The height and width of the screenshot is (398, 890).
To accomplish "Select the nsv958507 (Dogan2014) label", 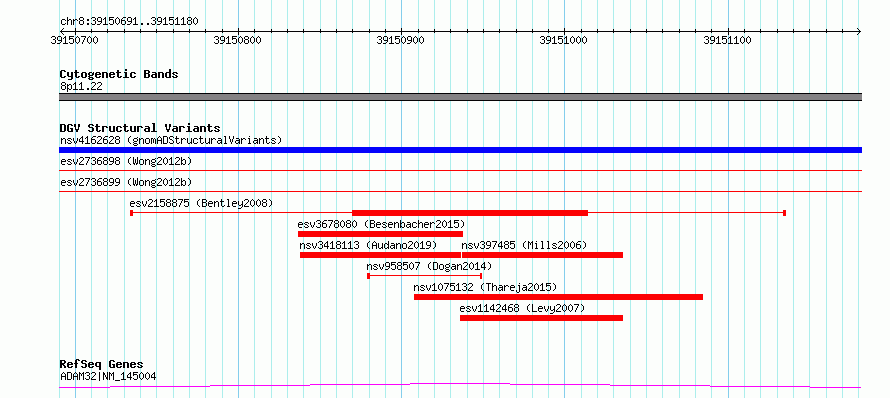I will coord(429,266).
